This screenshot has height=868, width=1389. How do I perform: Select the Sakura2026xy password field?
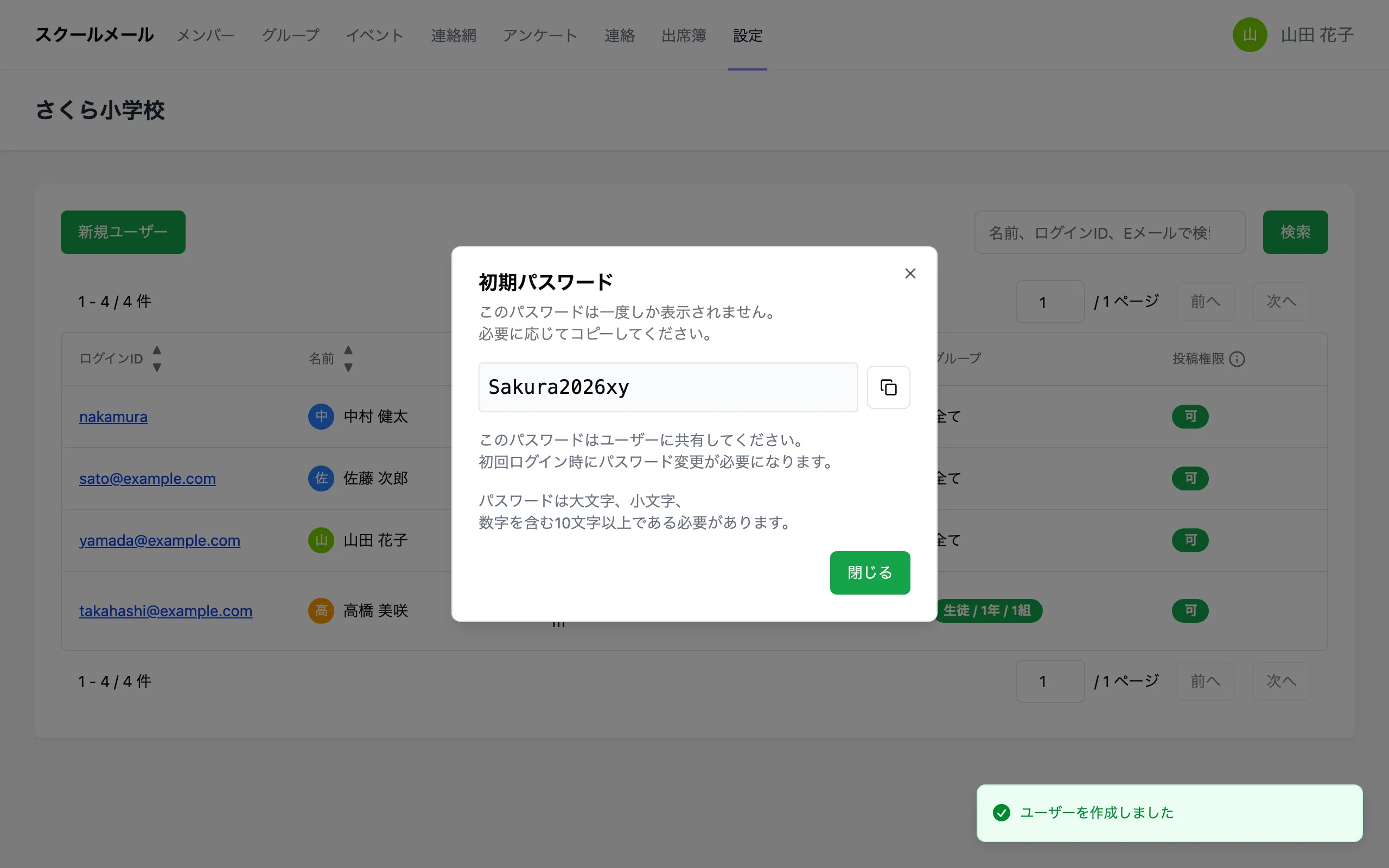coord(668,387)
